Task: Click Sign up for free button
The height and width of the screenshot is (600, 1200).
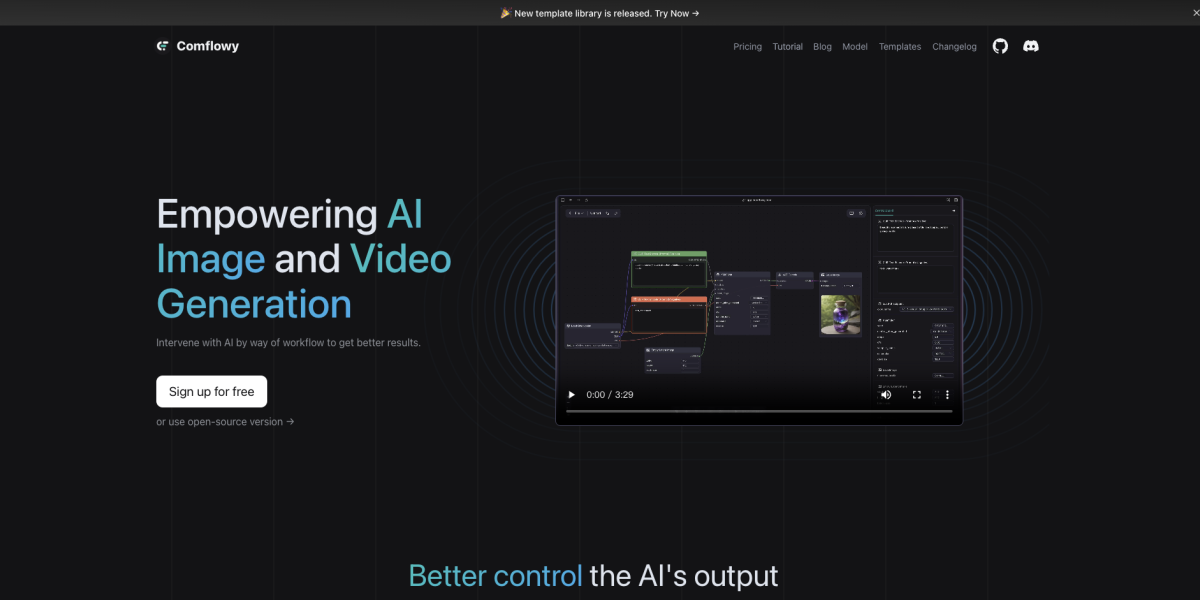Action: click(x=212, y=392)
